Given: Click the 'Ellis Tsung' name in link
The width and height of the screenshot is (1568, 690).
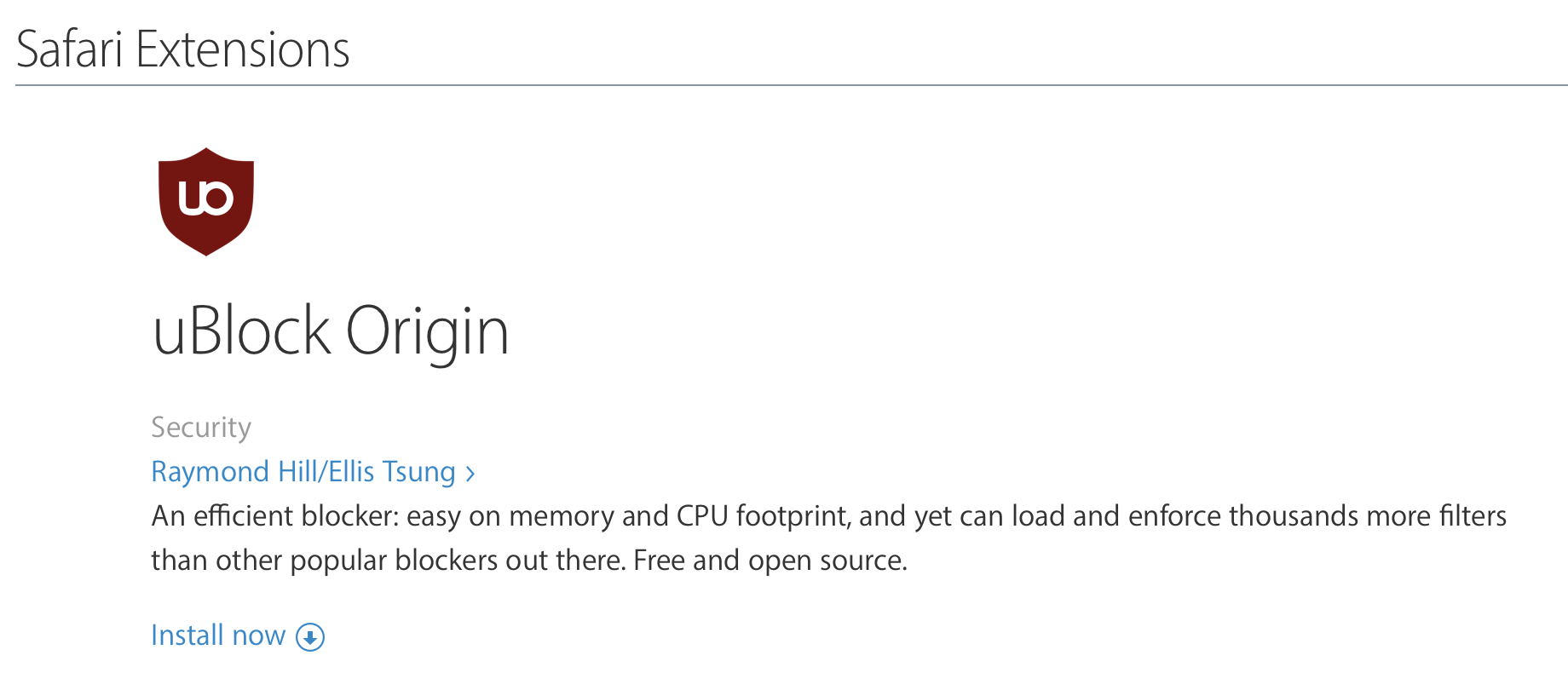Looking at the screenshot, I should click(x=392, y=471).
